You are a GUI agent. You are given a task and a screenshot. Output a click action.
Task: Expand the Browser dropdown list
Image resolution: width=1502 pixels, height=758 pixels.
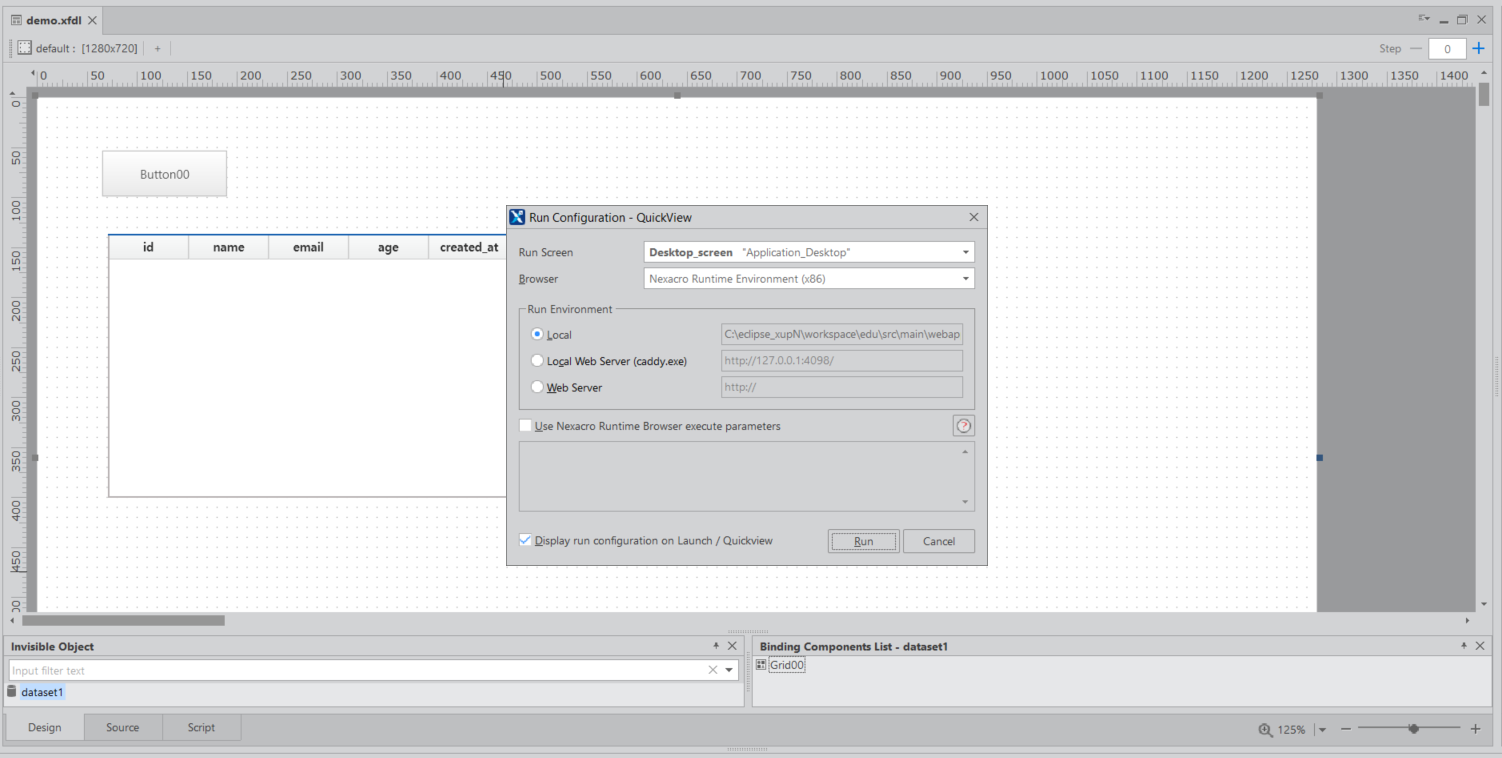(x=966, y=279)
